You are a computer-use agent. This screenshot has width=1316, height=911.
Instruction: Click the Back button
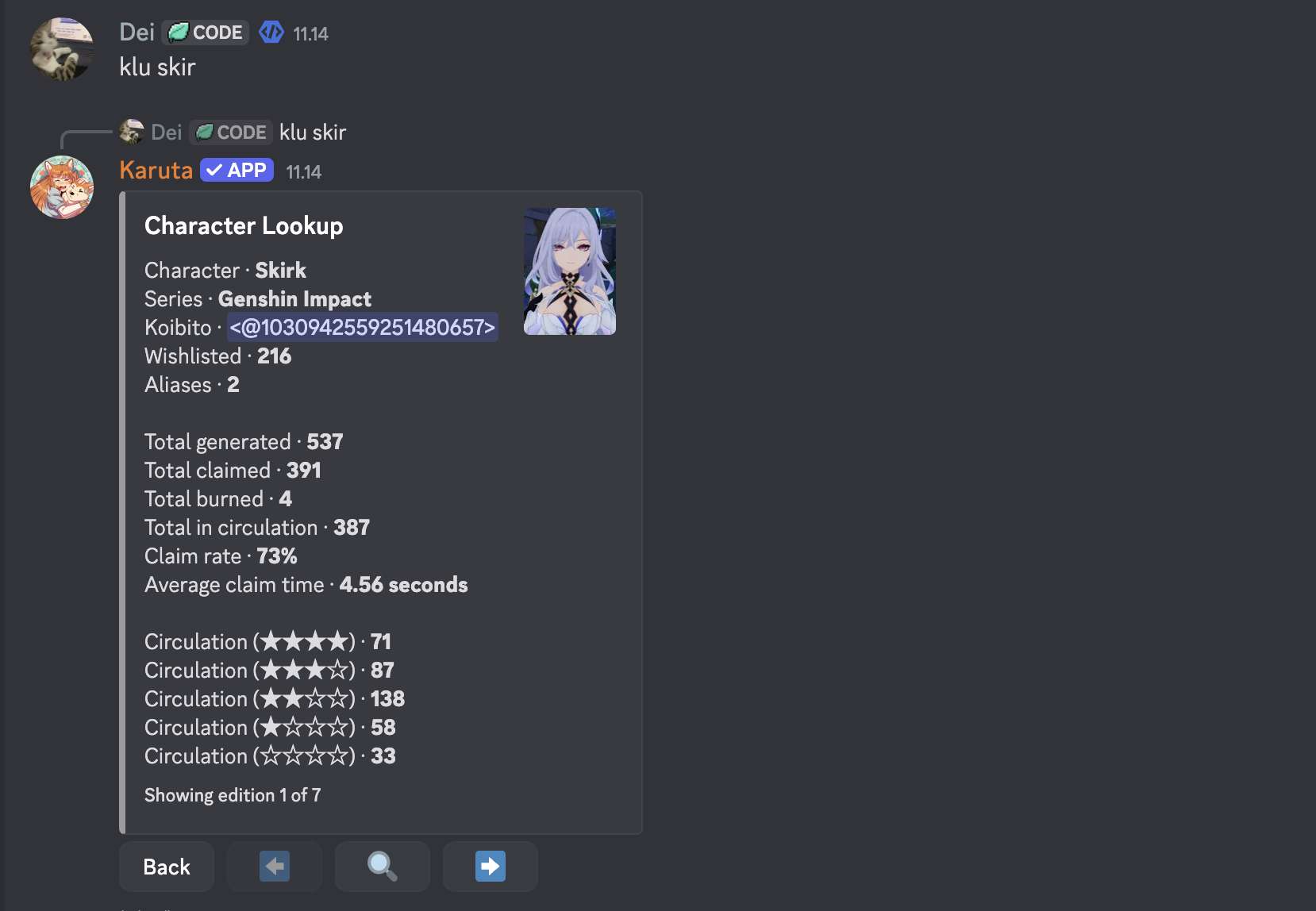[167, 867]
